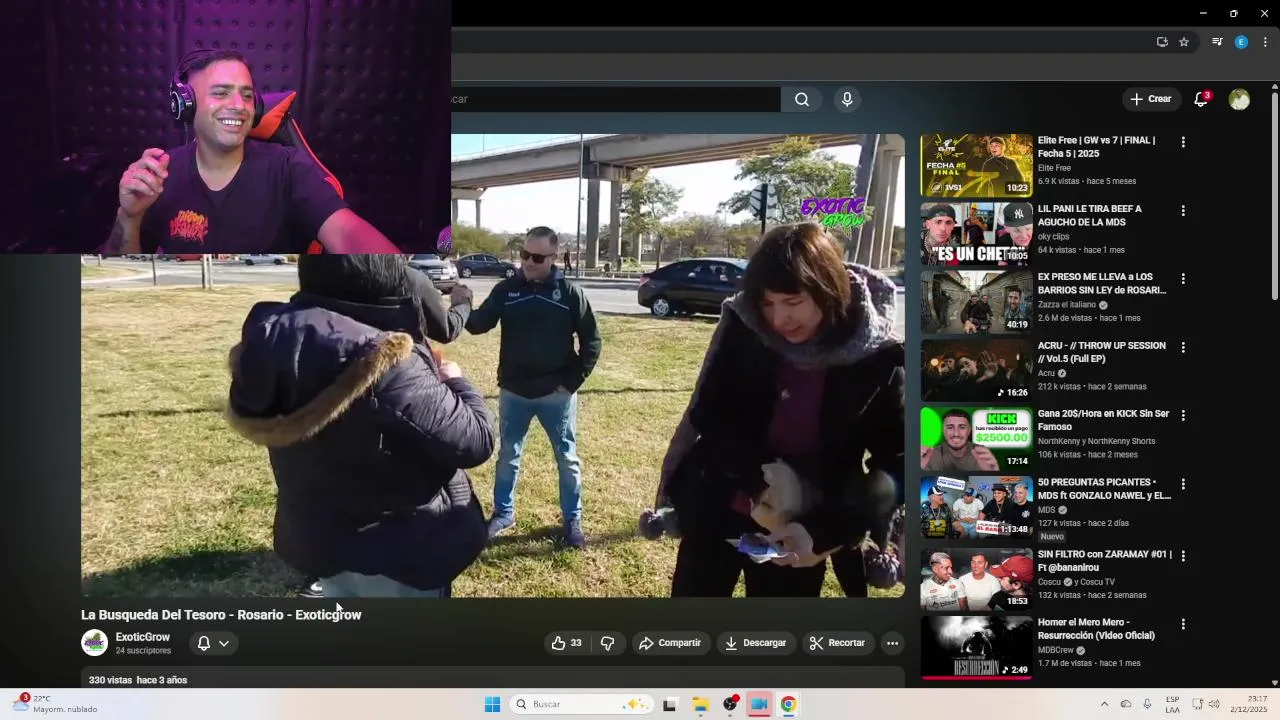Open Chrome media controls icon
Image resolution: width=1280 pixels, height=720 pixels.
click(x=1217, y=42)
